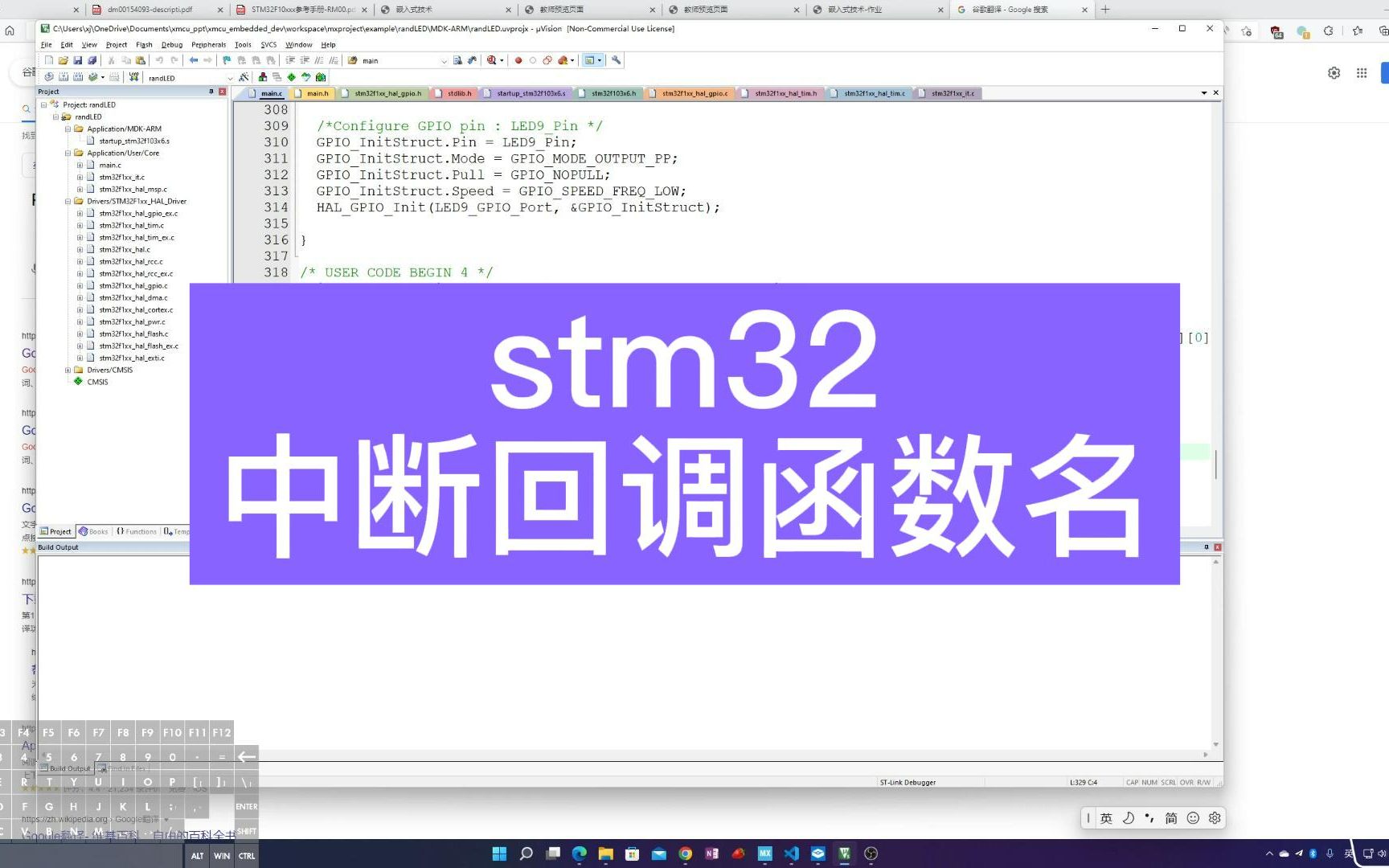Navigate backwards with blue arrow icon
The width and height of the screenshot is (1389, 868).
[193, 60]
